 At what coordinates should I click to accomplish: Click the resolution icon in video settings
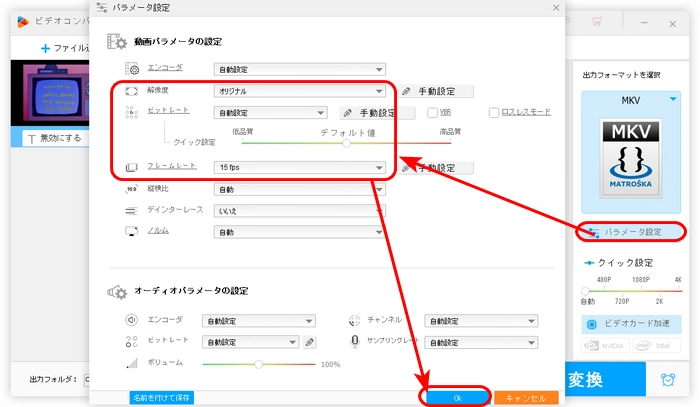click(131, 91)
